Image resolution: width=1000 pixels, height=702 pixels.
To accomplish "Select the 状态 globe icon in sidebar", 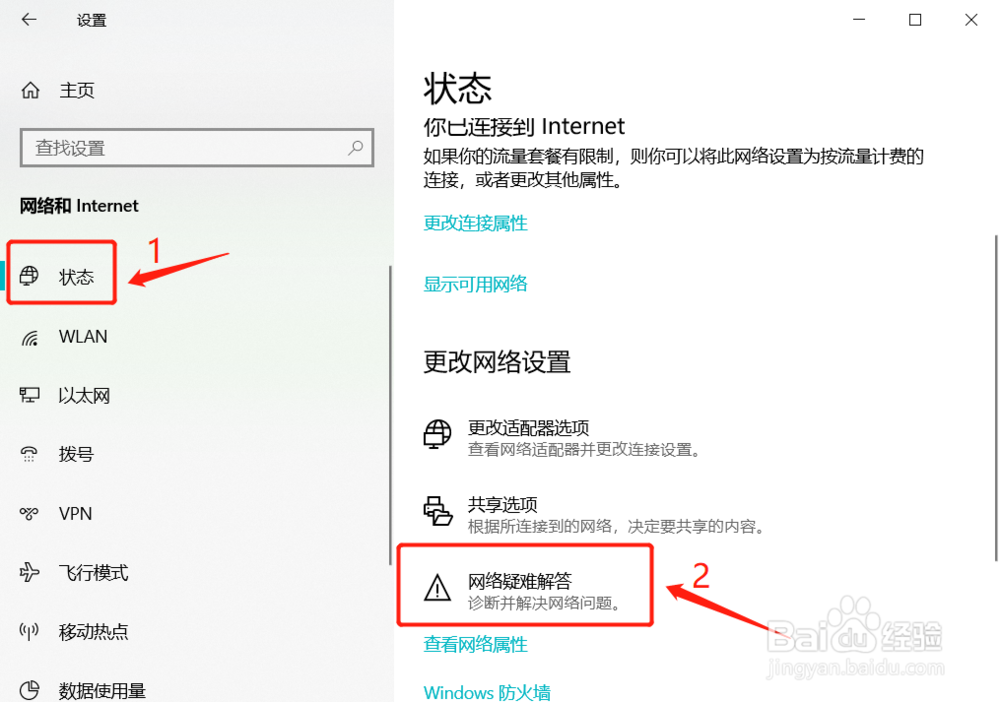I will pos(29,276).
